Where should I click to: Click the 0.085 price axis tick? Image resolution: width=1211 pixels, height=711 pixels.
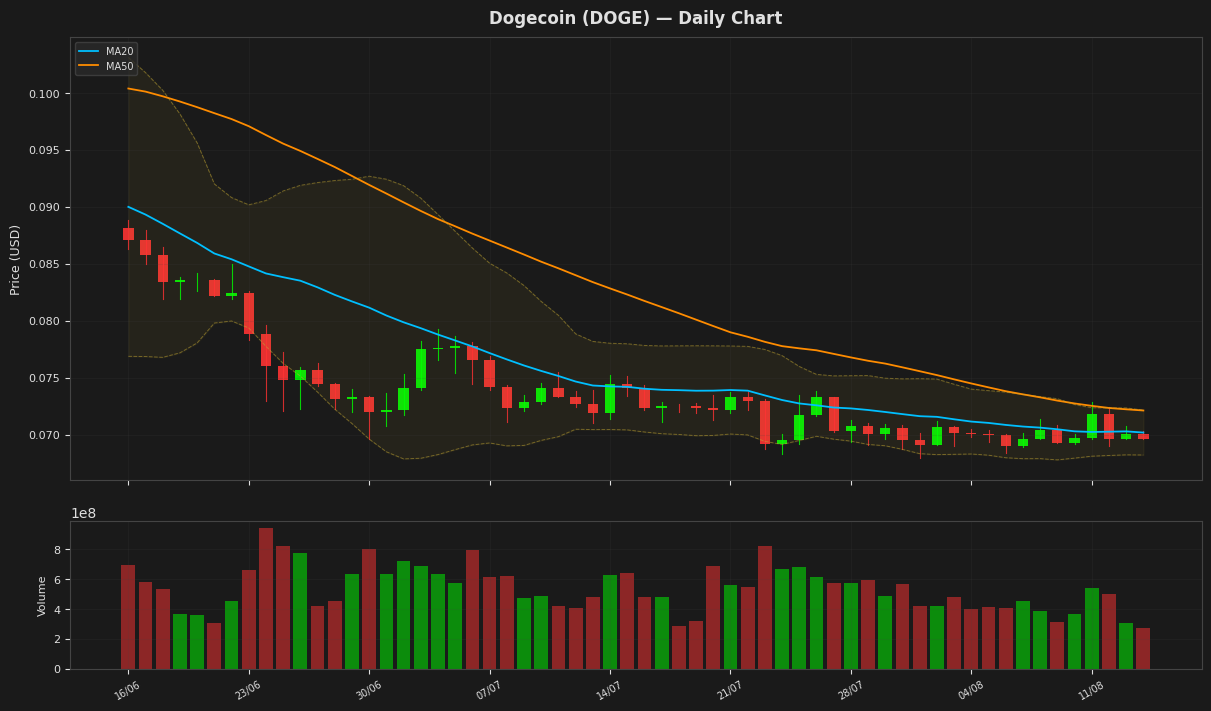[44, 265]
